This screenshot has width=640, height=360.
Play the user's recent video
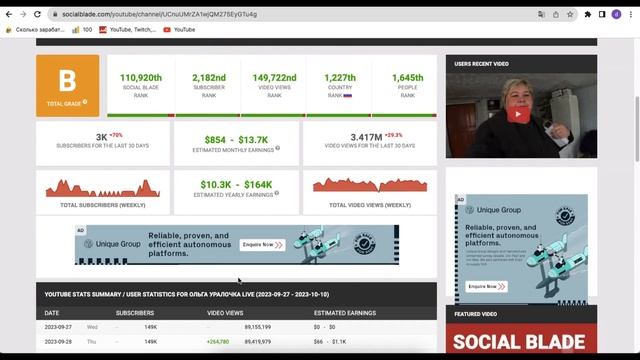518,114
